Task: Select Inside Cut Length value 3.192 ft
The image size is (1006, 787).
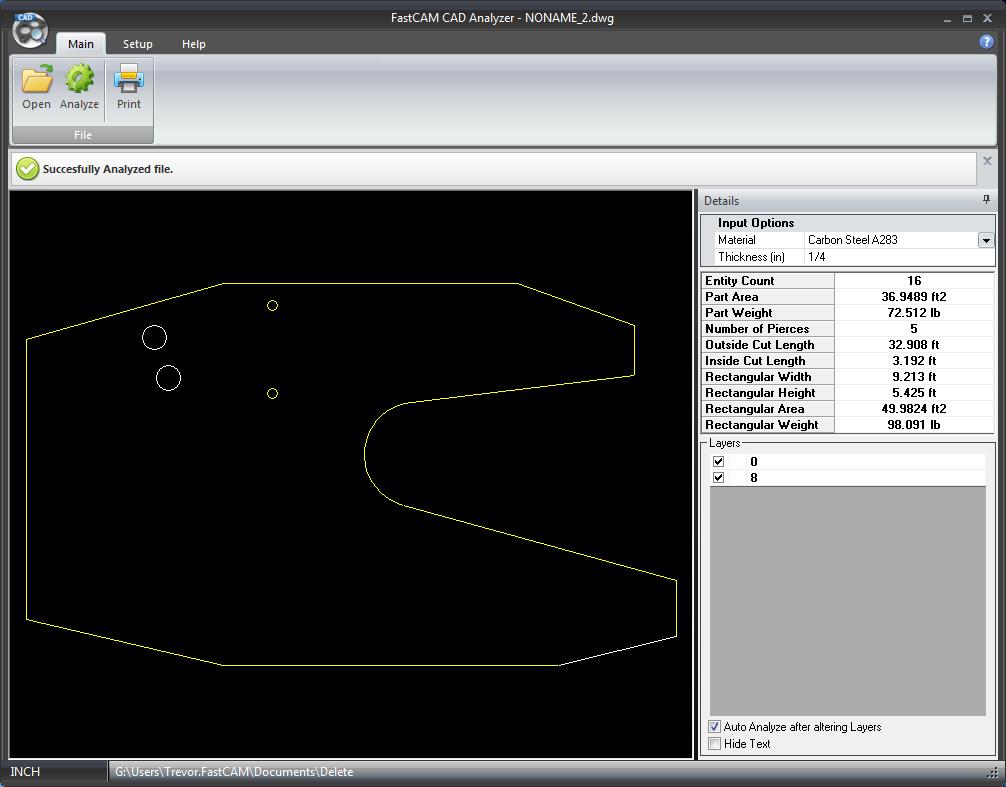Action: (x=914, y=360)
